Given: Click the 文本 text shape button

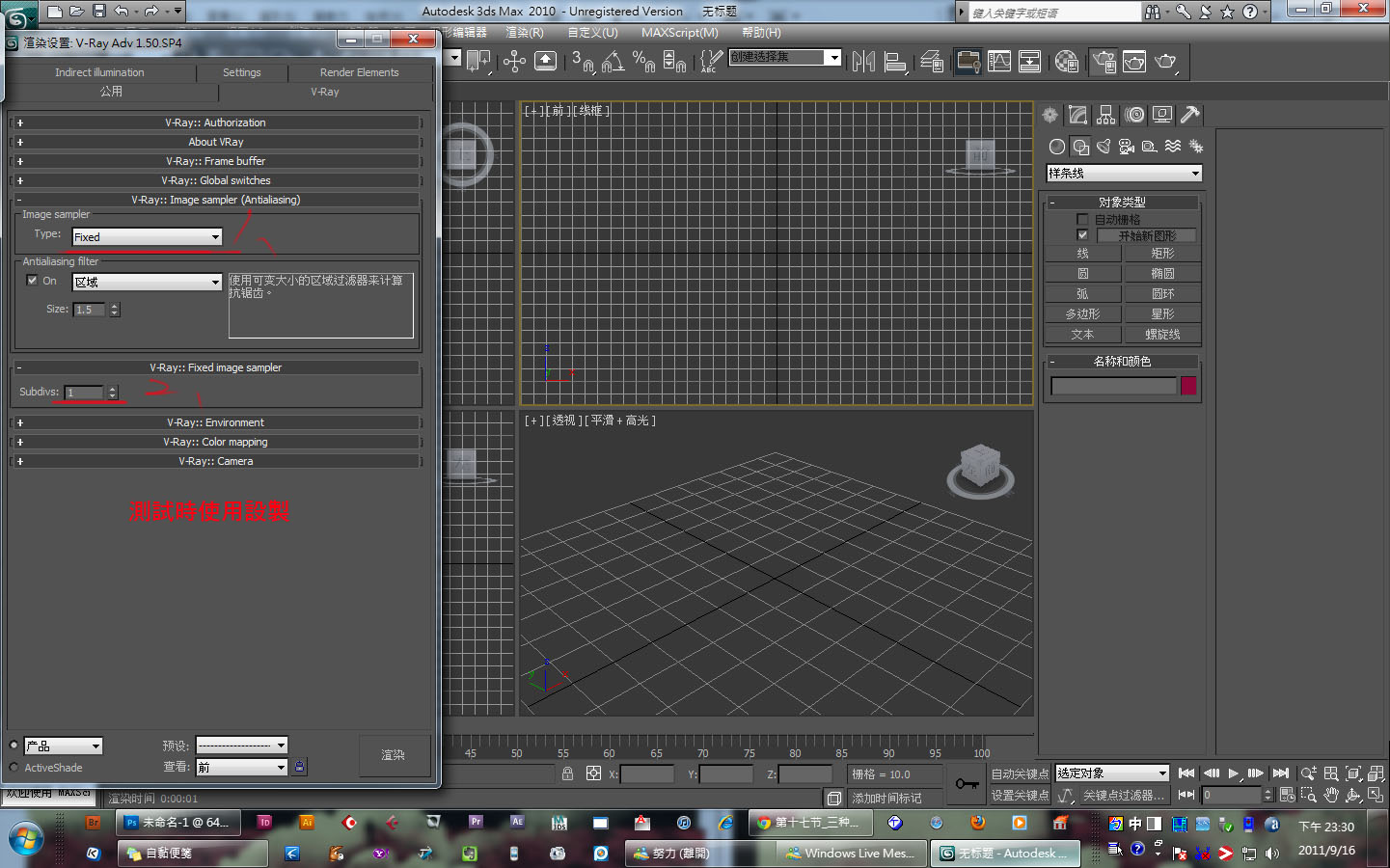Looking at the screenshot, I should click(x=1082, y=335).
